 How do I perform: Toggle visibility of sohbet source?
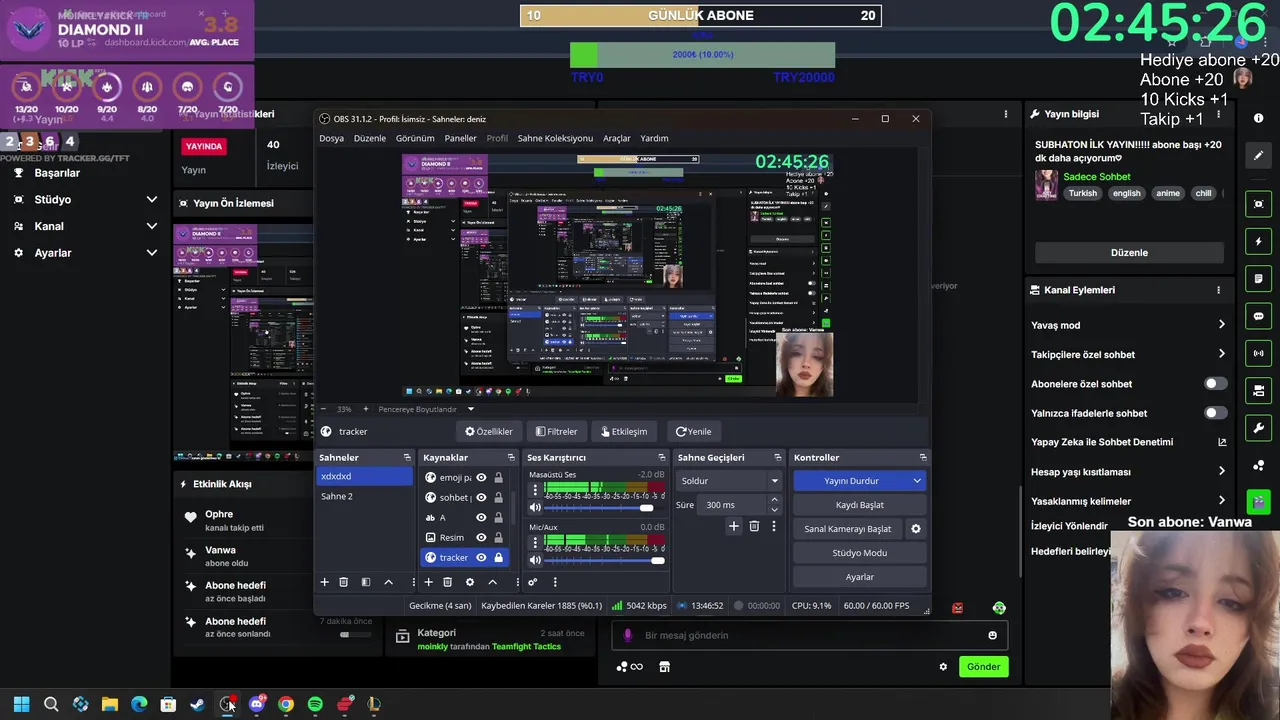(x=481, y=497)
